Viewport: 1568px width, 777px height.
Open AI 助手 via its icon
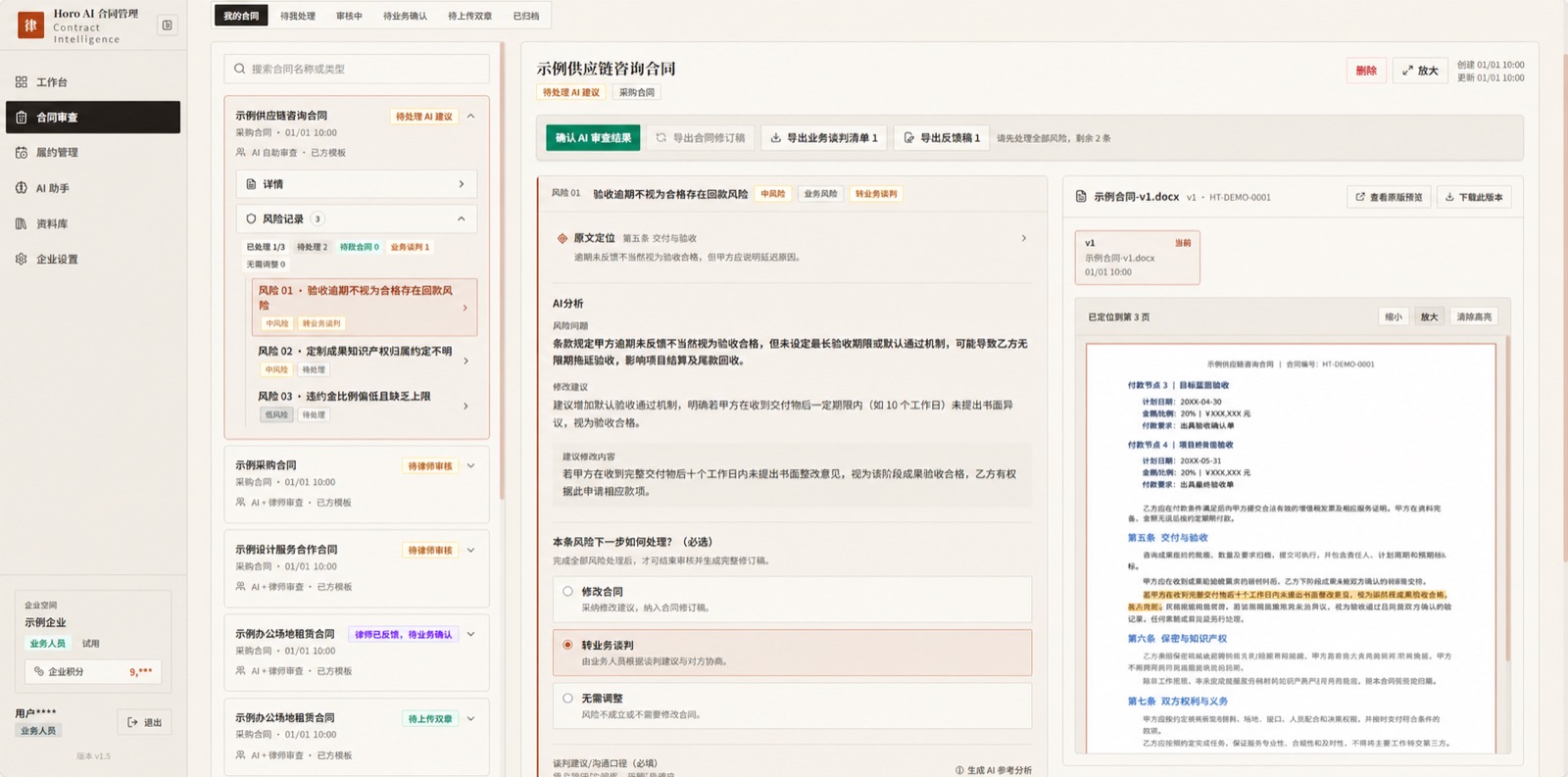(22, 188)
